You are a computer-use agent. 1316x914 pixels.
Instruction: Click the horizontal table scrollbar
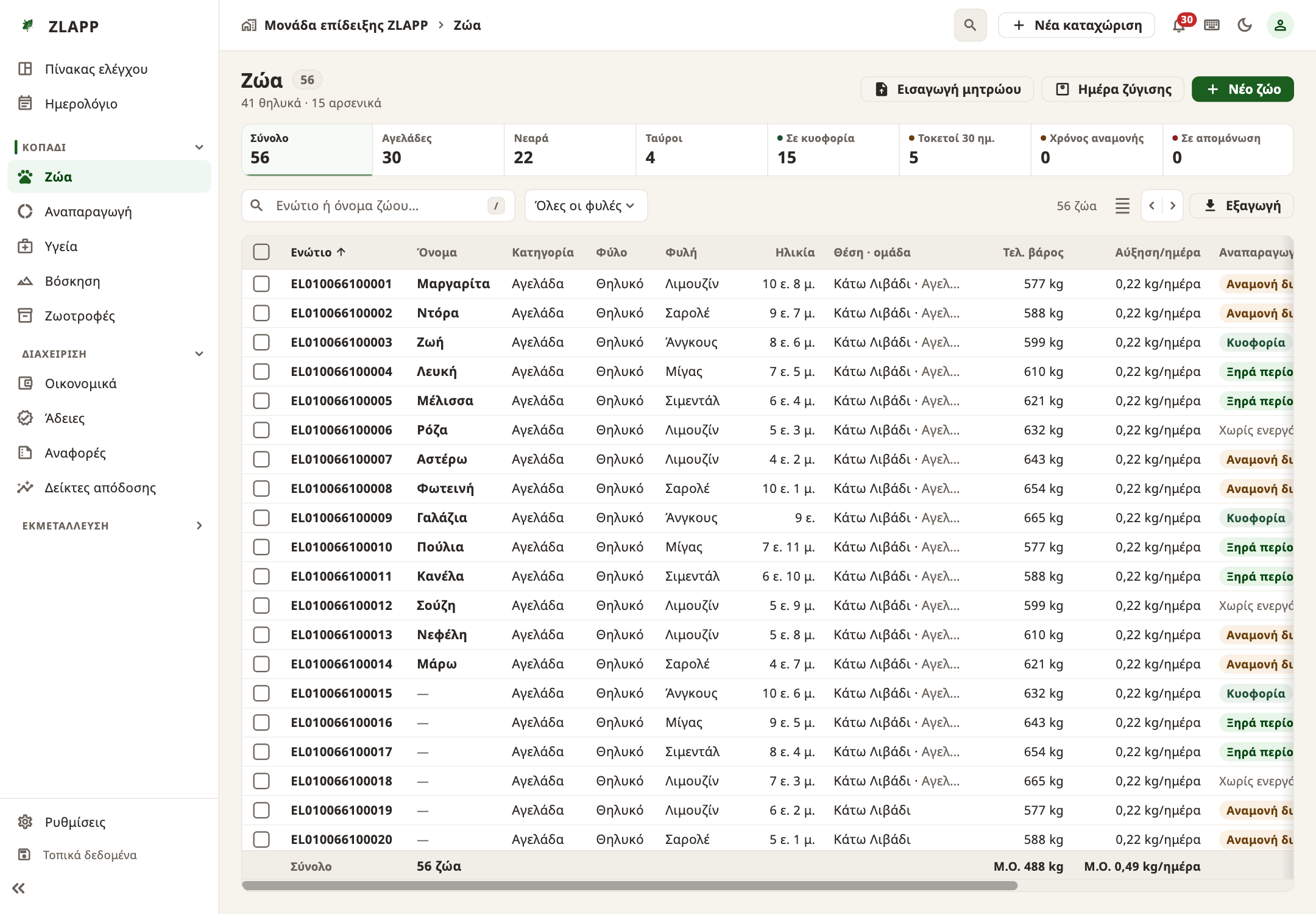tap(630, 885)
